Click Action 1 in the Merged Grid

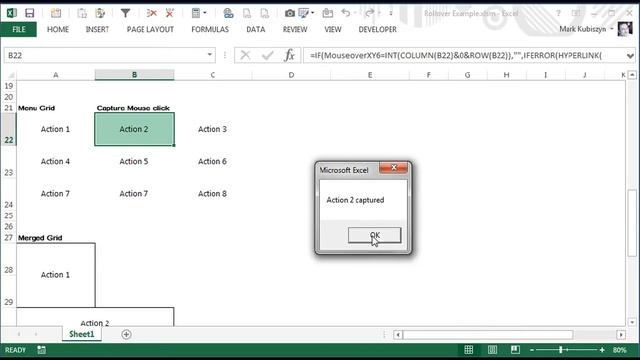(x=55, y=275)
